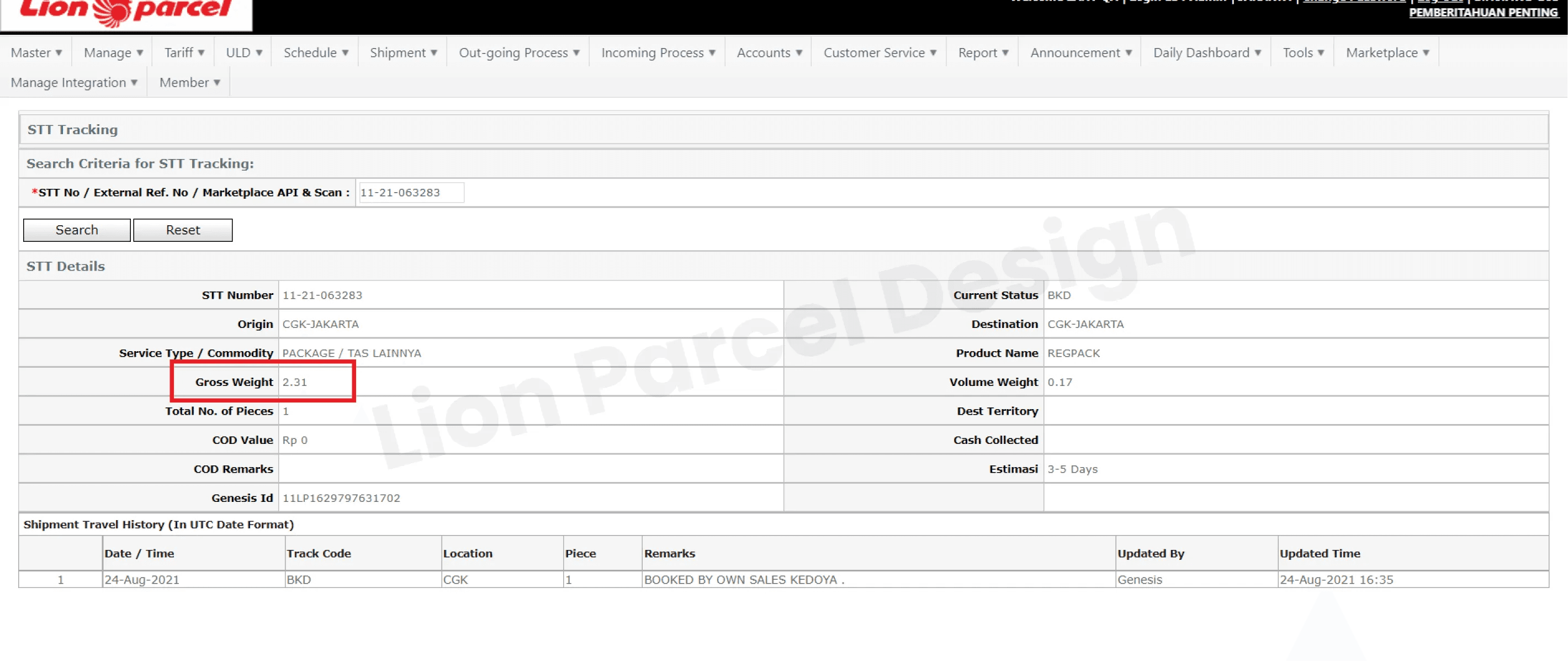This screenshot has width=1568, height=662.
Task: Open the Shipment menu
Action: tap(403, 53)
